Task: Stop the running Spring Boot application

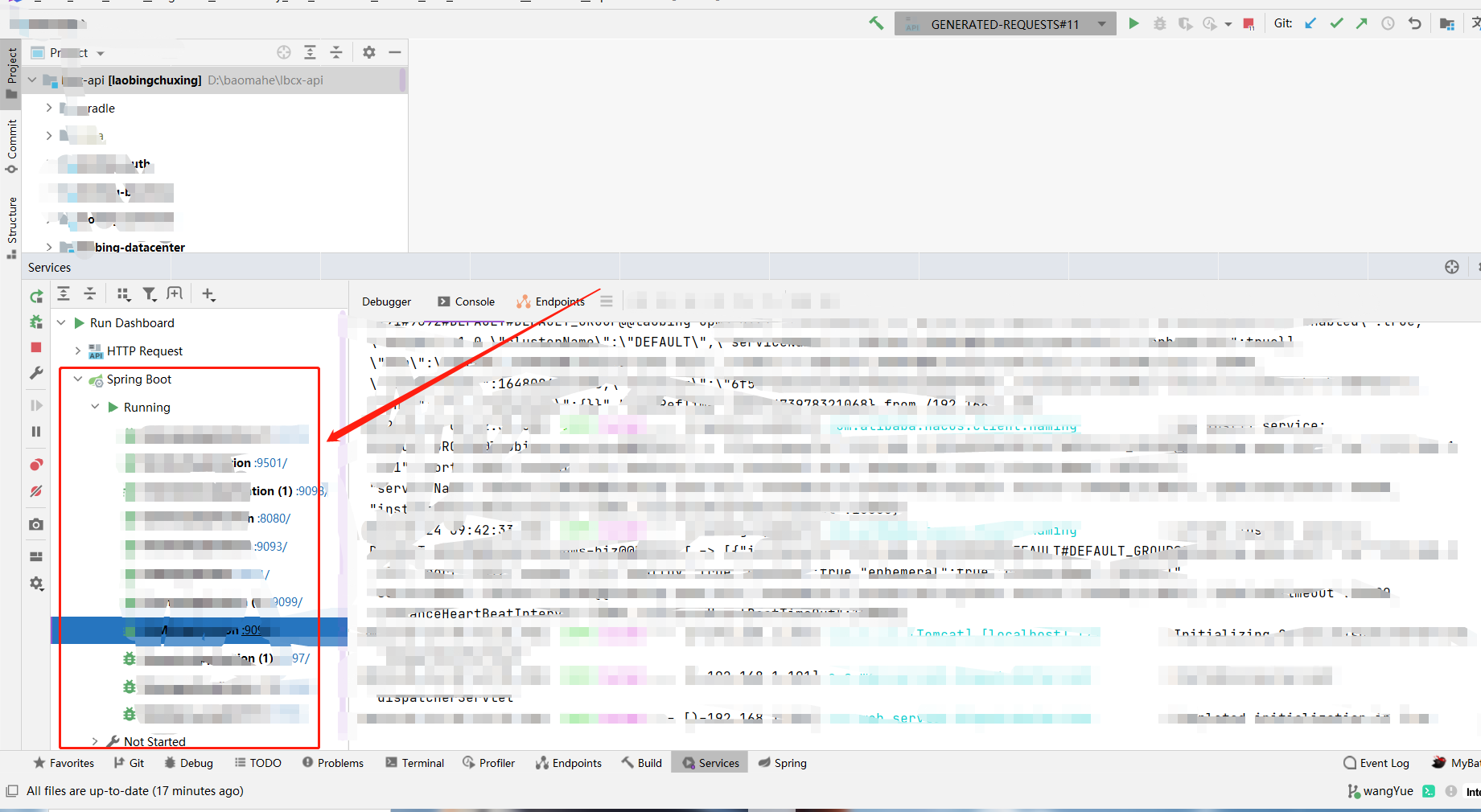Action: tap(35, 347)
